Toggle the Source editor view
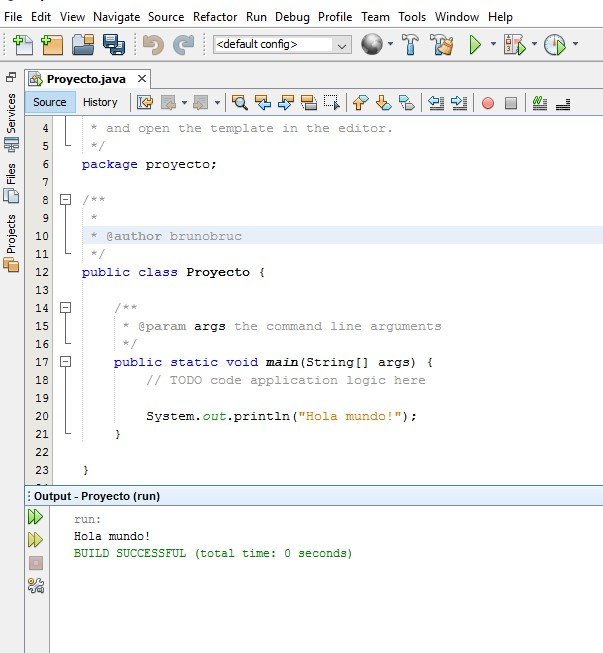Image resolution: width=603 pixels, height=653 pixels. pos(50,102)
